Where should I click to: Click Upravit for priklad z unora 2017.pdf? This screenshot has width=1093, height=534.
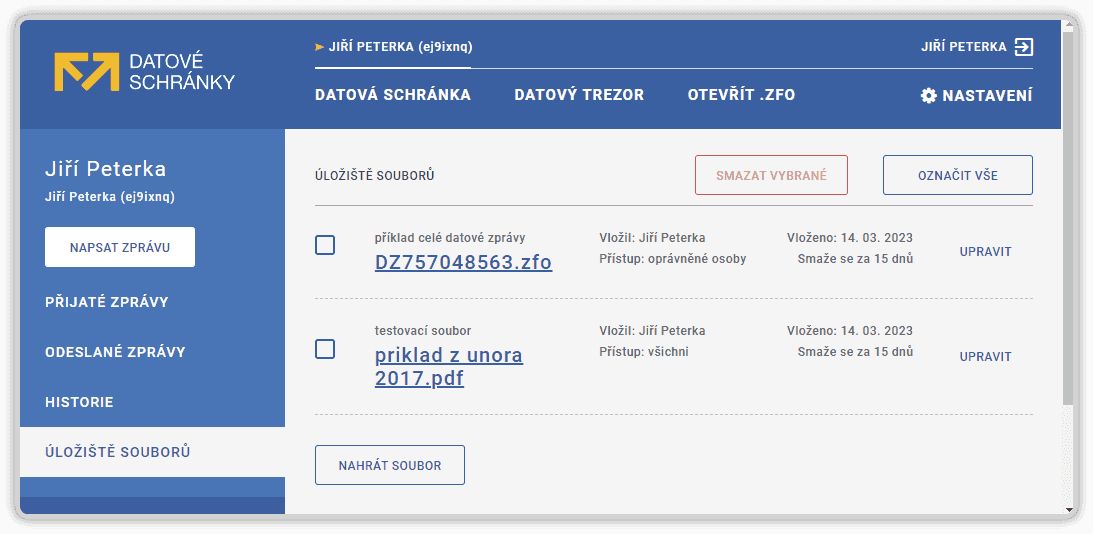coord(985,356)
